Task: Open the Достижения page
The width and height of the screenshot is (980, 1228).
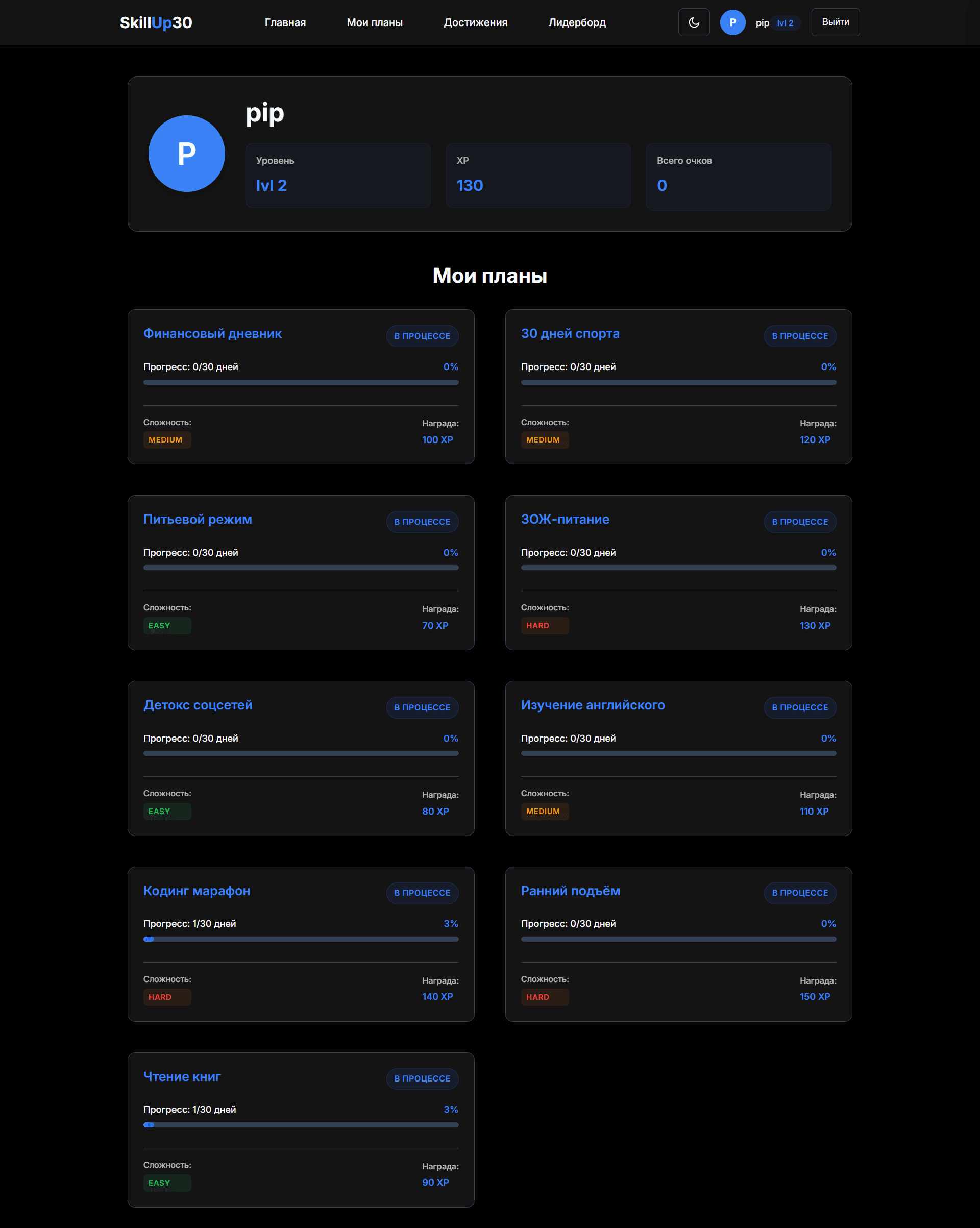Action: tap(475, 23)
